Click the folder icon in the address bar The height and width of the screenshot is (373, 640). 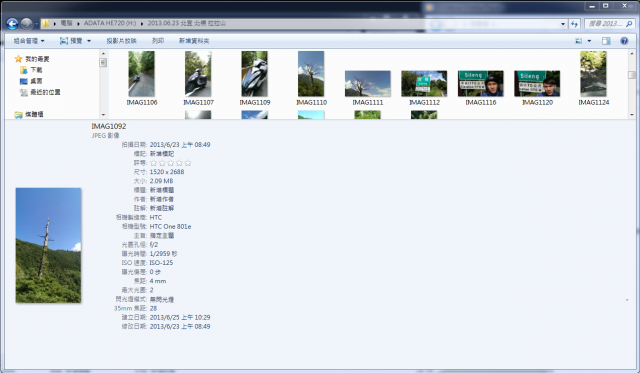coord(45,23)
